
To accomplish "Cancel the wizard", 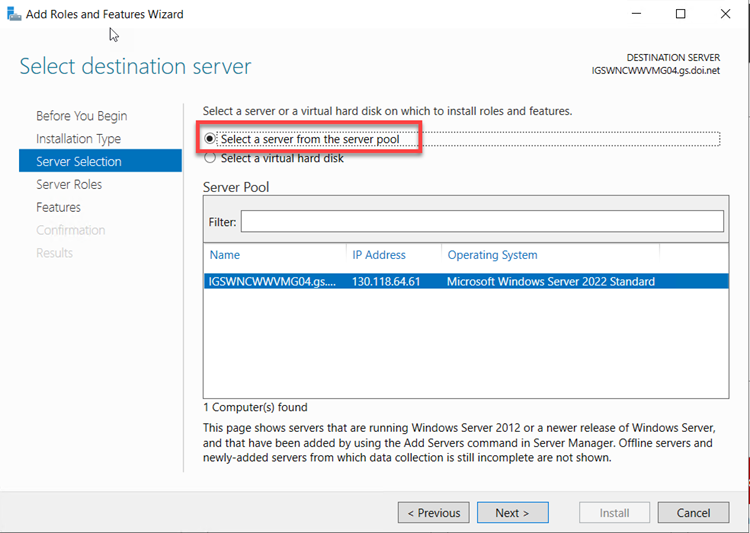I will [693, 513].
